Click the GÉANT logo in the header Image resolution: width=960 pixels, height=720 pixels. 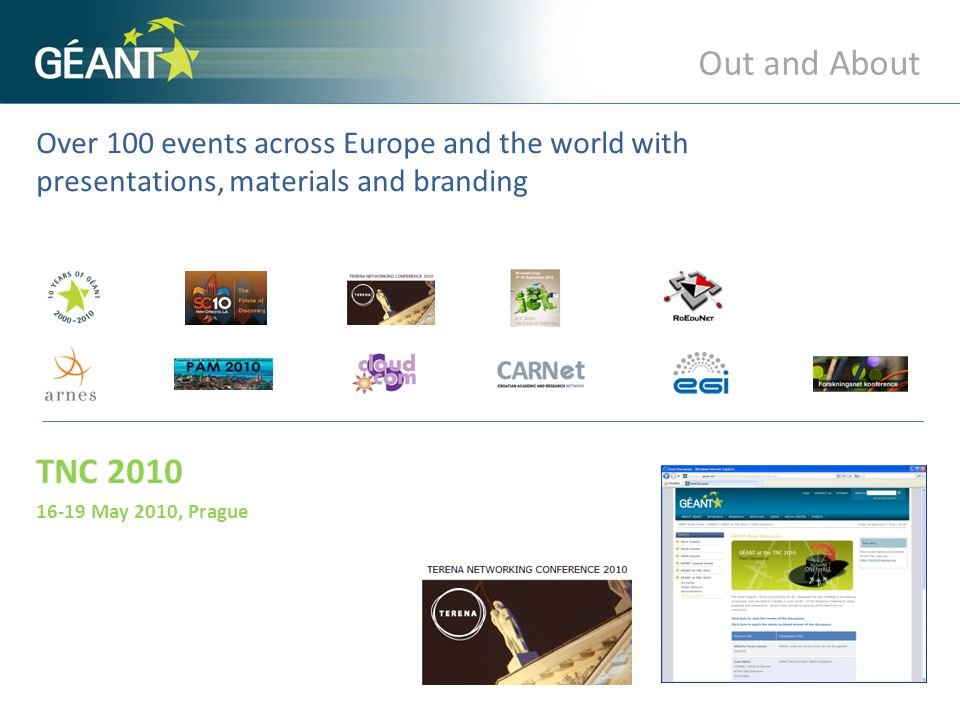[116, 50]
